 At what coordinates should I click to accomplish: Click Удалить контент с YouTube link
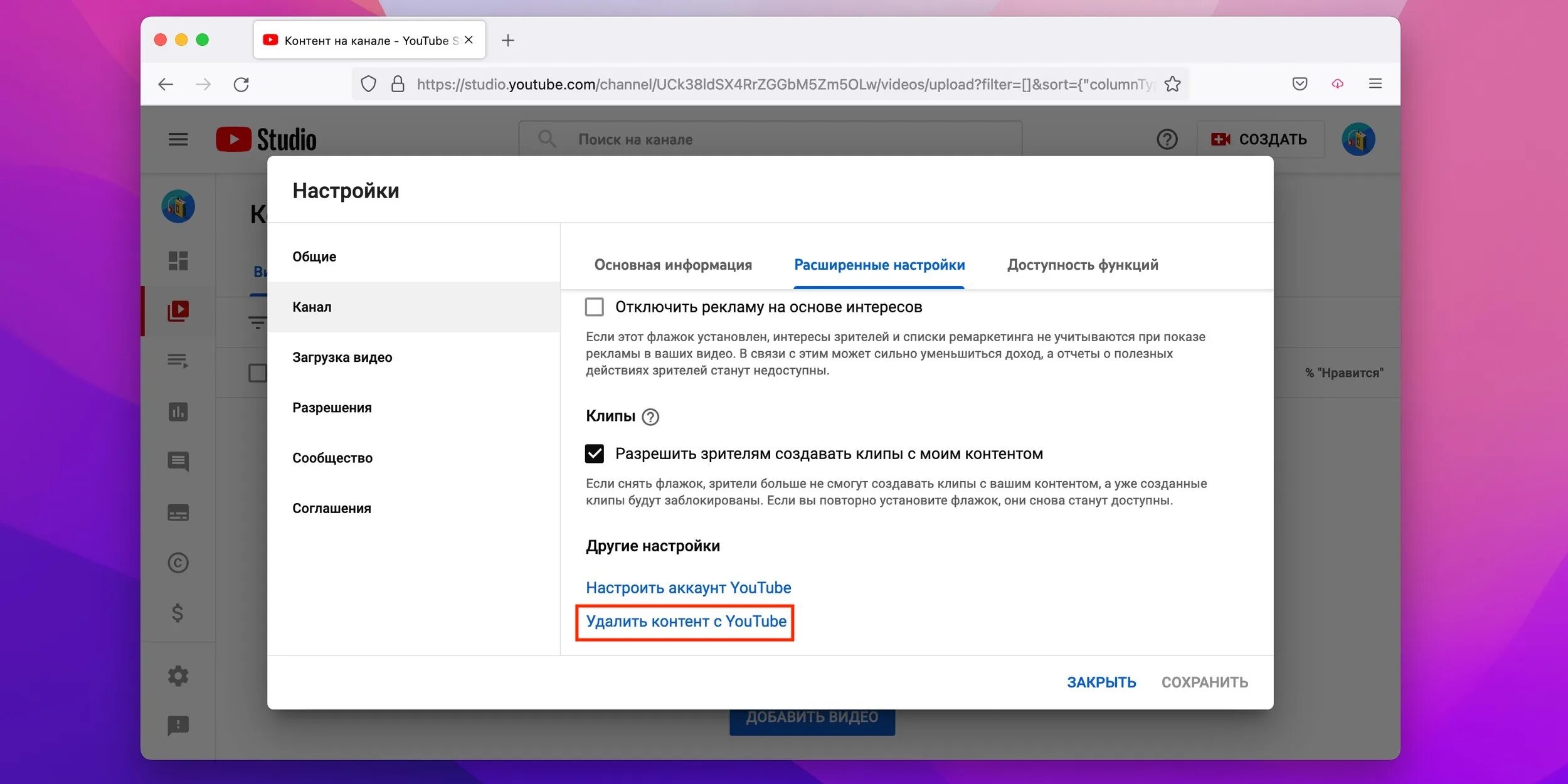click(686, 622)
